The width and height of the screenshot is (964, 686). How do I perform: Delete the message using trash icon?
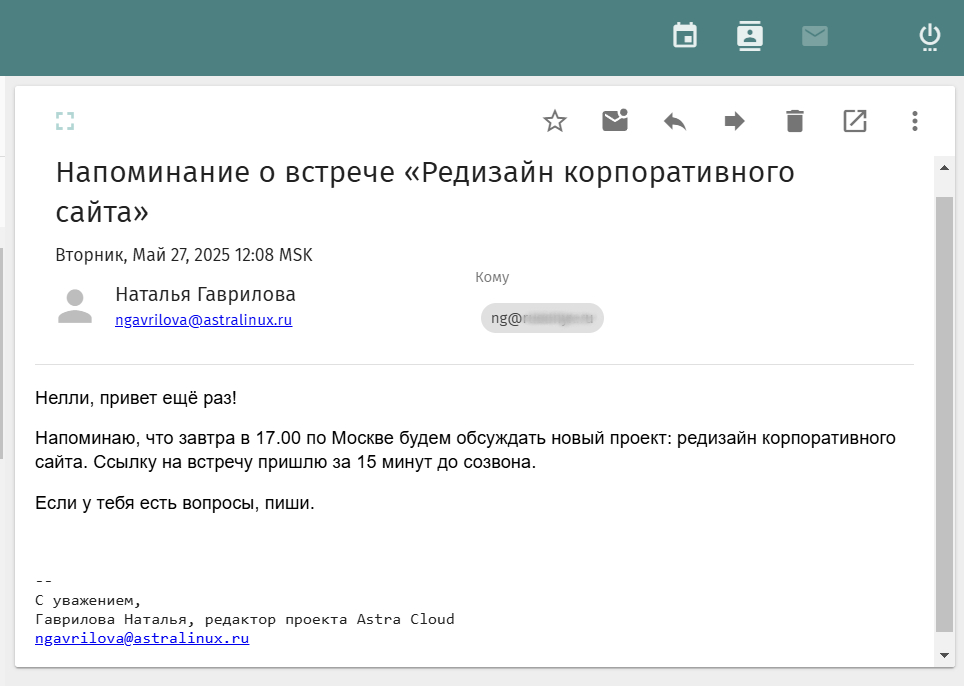(795, 121)
